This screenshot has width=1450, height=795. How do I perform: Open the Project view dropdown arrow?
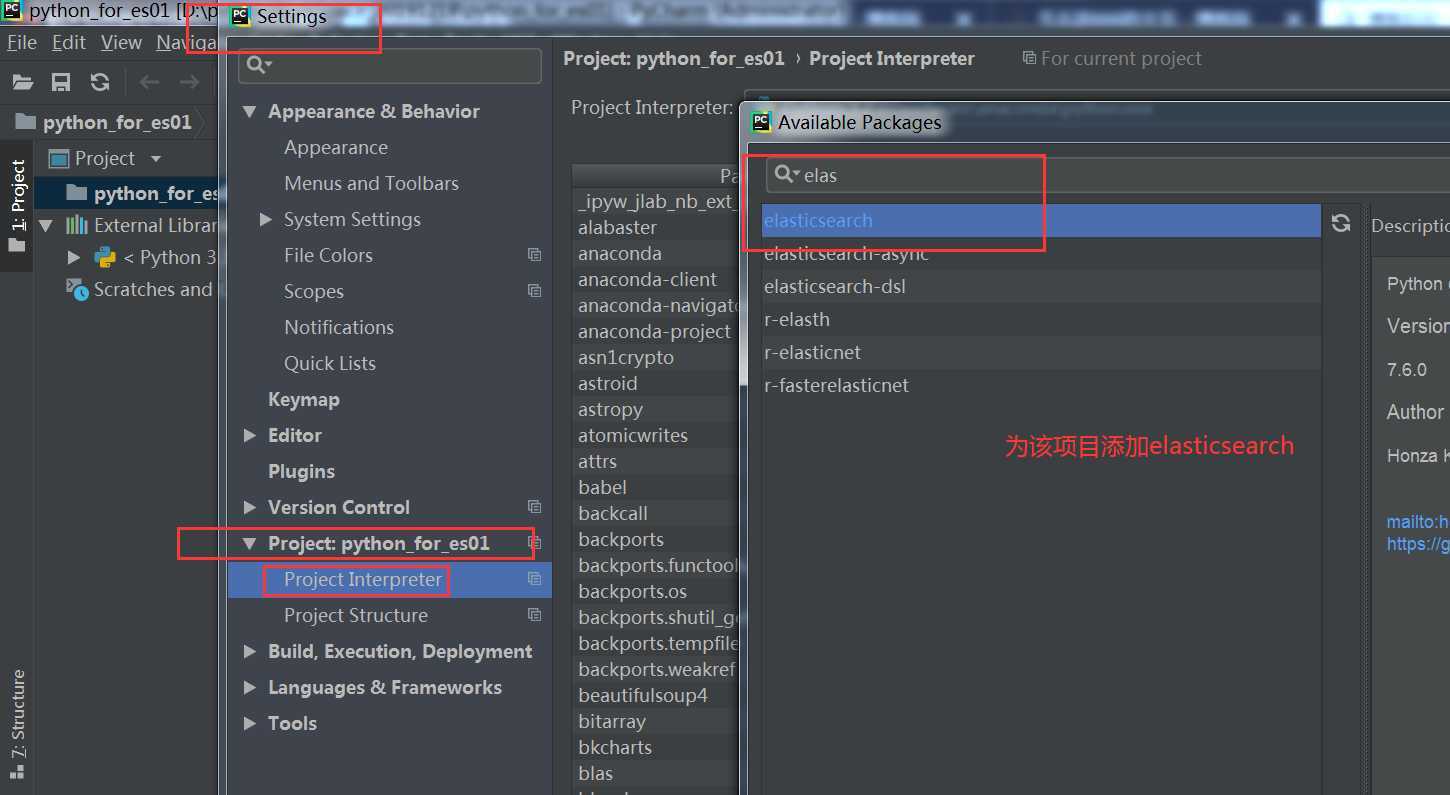point(155,159)
